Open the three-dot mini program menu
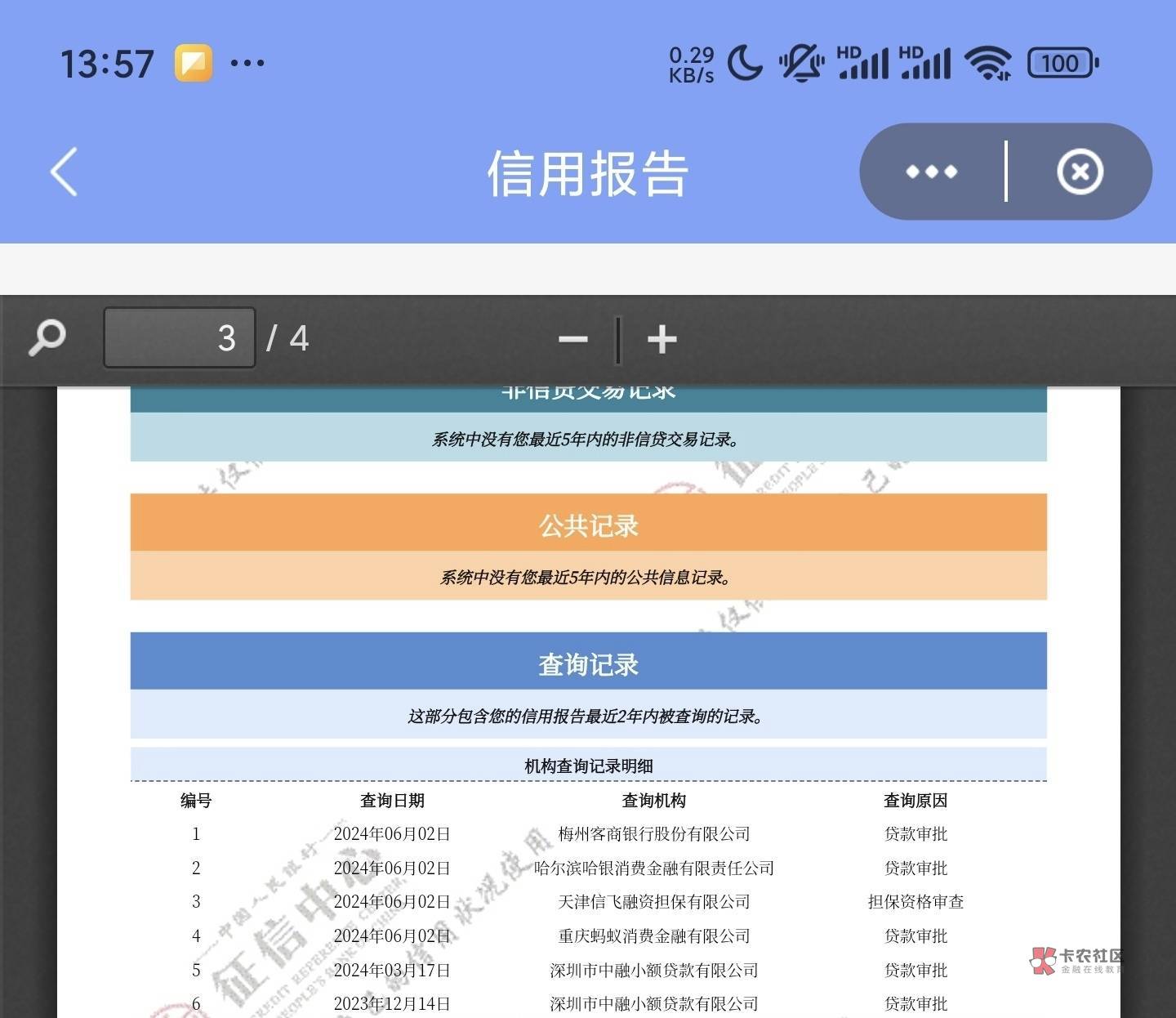This screenshot has height=1018, width=1176. 932,172
